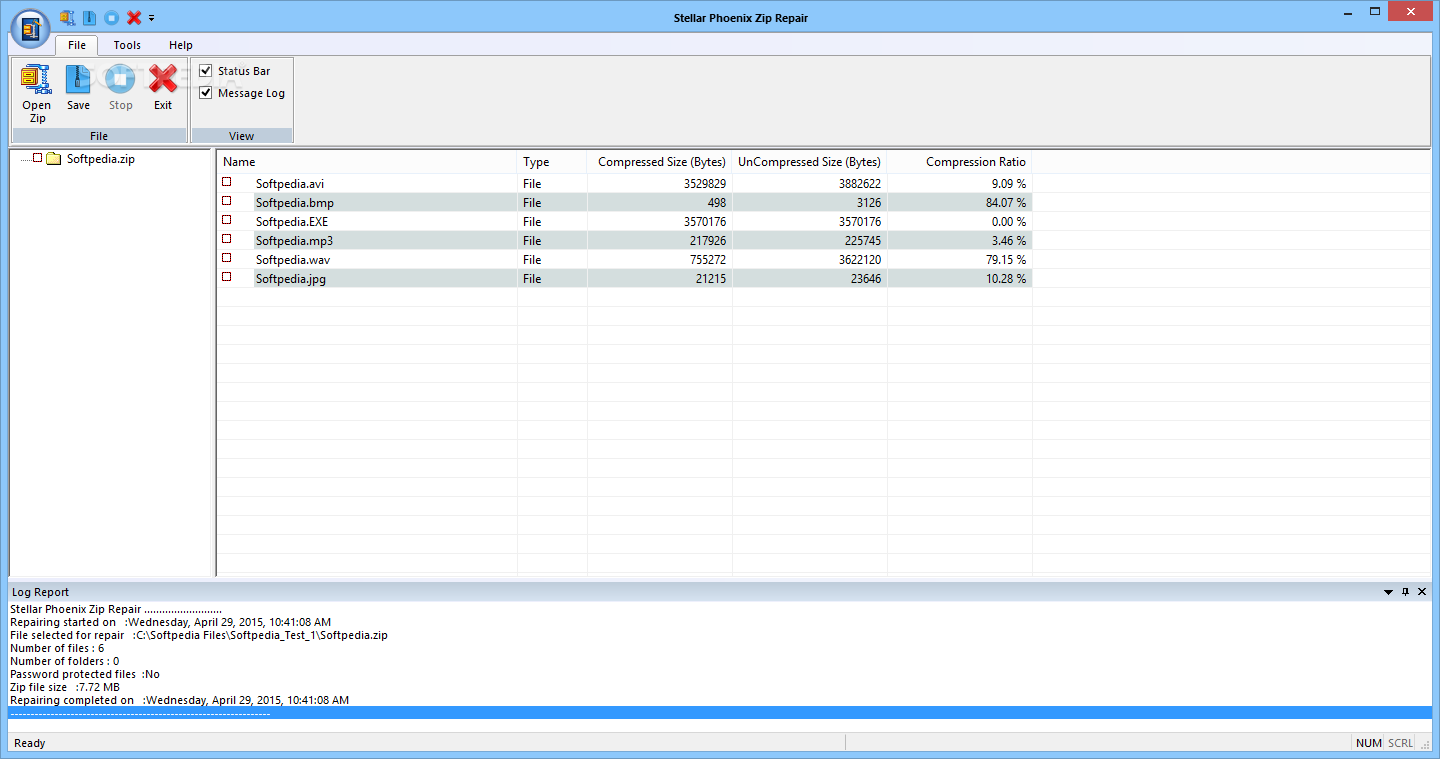Uncheck the Message Log checkbox
This screenshot has width=1440, height=759.
click(206, 93)
